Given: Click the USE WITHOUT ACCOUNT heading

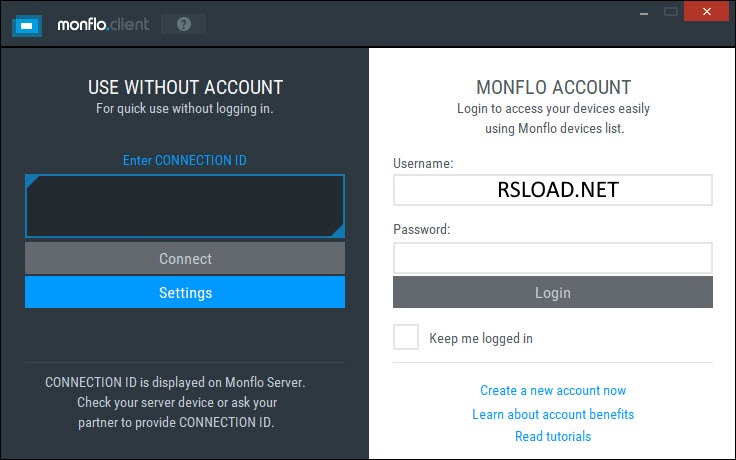Looking at the screenshot, I should click(185, 88).
